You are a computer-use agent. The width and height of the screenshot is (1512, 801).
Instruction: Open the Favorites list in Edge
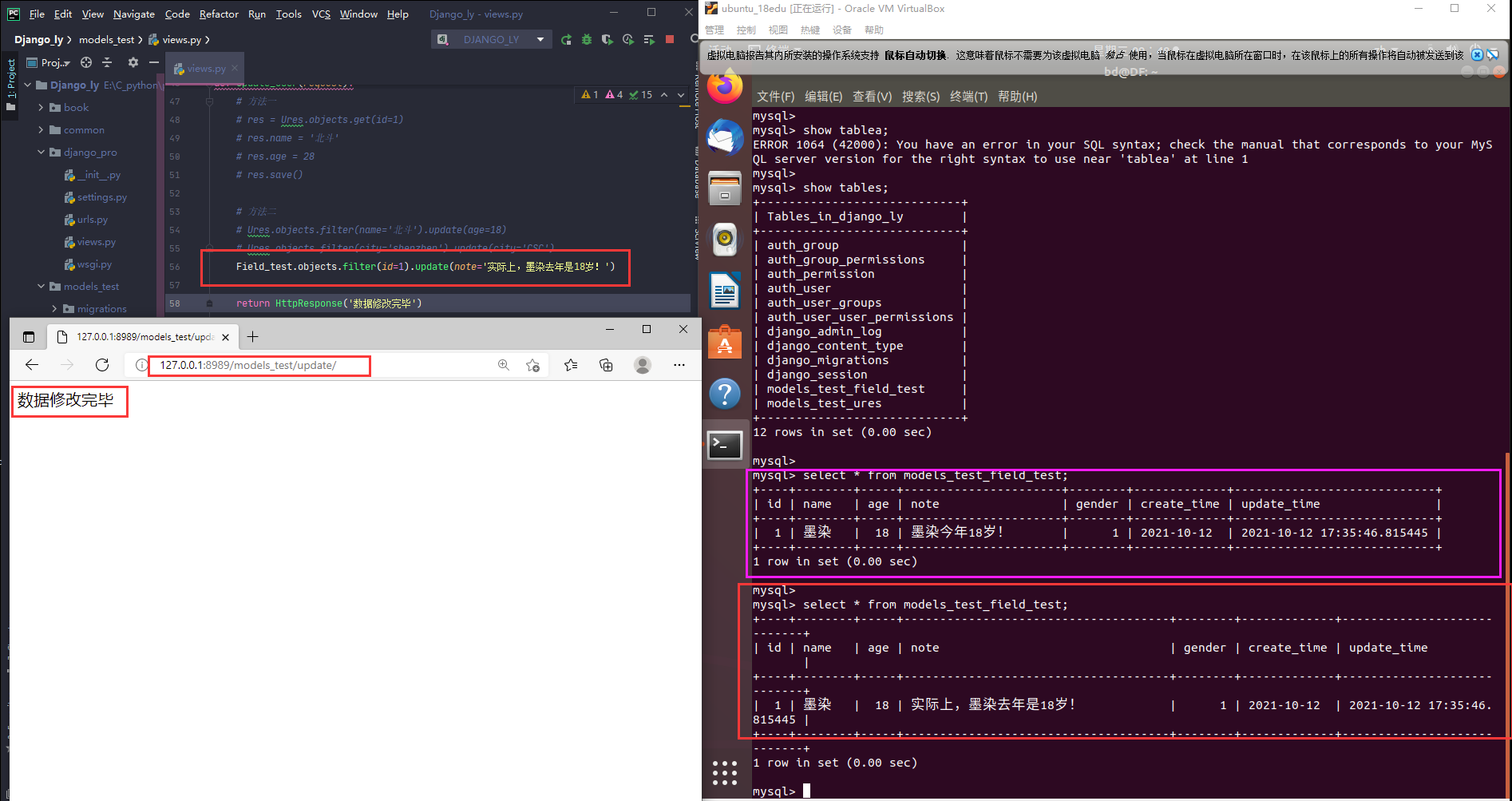(x=571, y=365)
